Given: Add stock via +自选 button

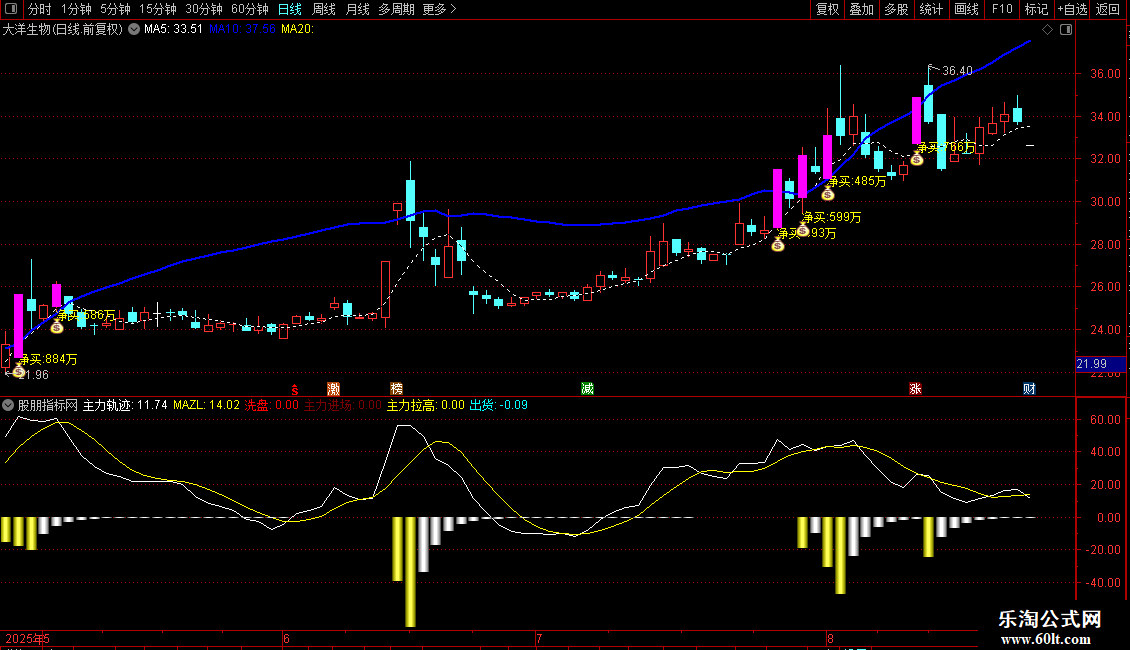Looking at the screenshot, I should click(1072, 9).
